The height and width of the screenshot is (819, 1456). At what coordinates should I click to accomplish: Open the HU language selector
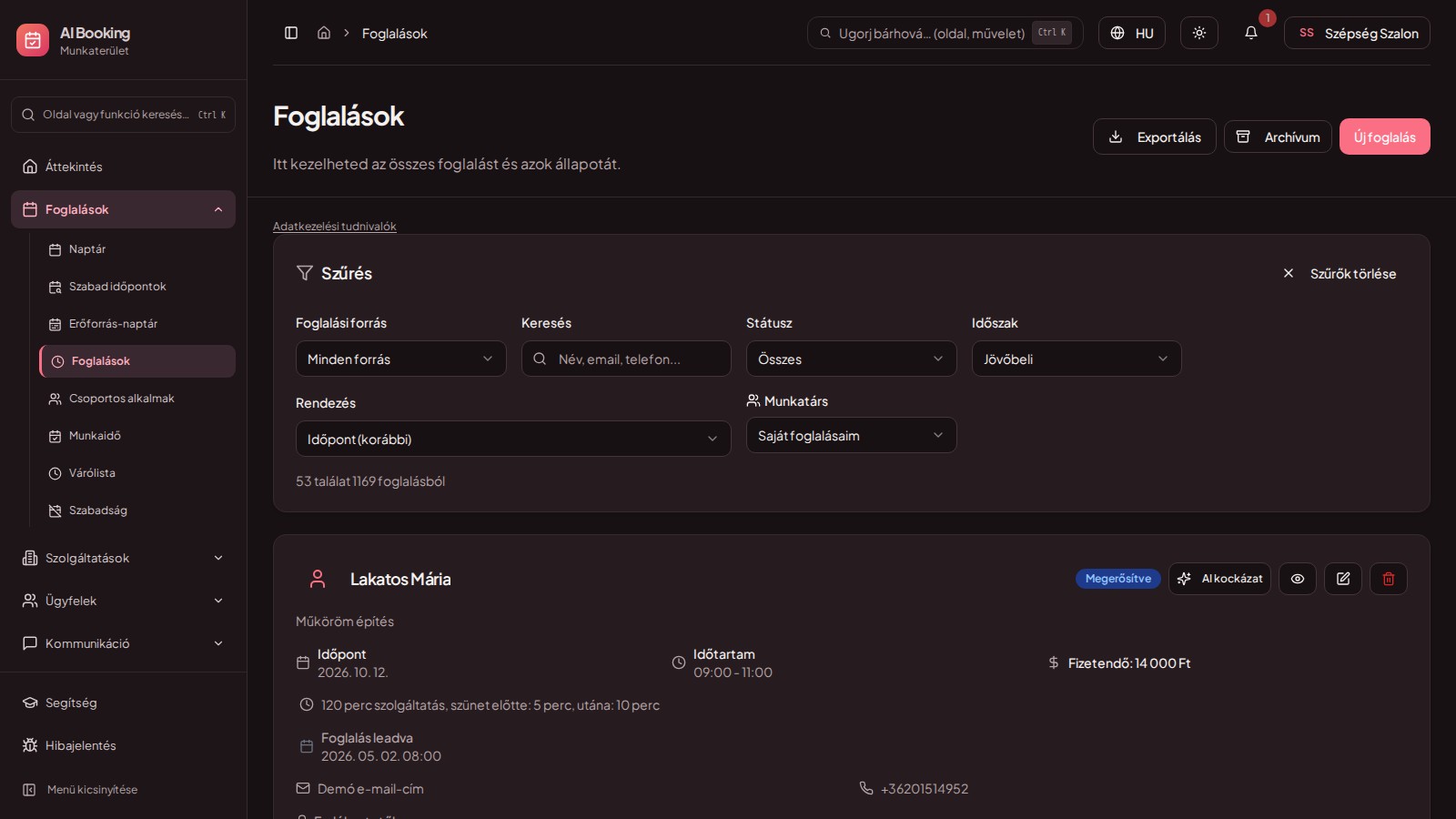[1132, 33]
